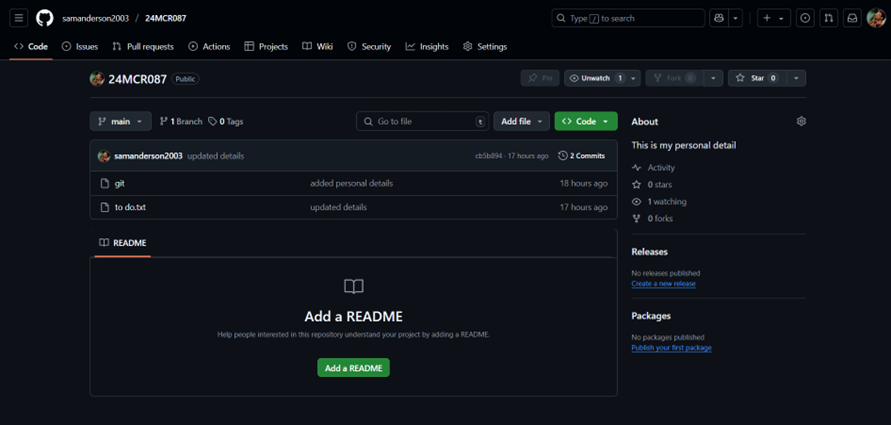Toggle the Unwatch button
This screenshot has height=425, width=891.
pyautogui.click(x=596, y=78)
